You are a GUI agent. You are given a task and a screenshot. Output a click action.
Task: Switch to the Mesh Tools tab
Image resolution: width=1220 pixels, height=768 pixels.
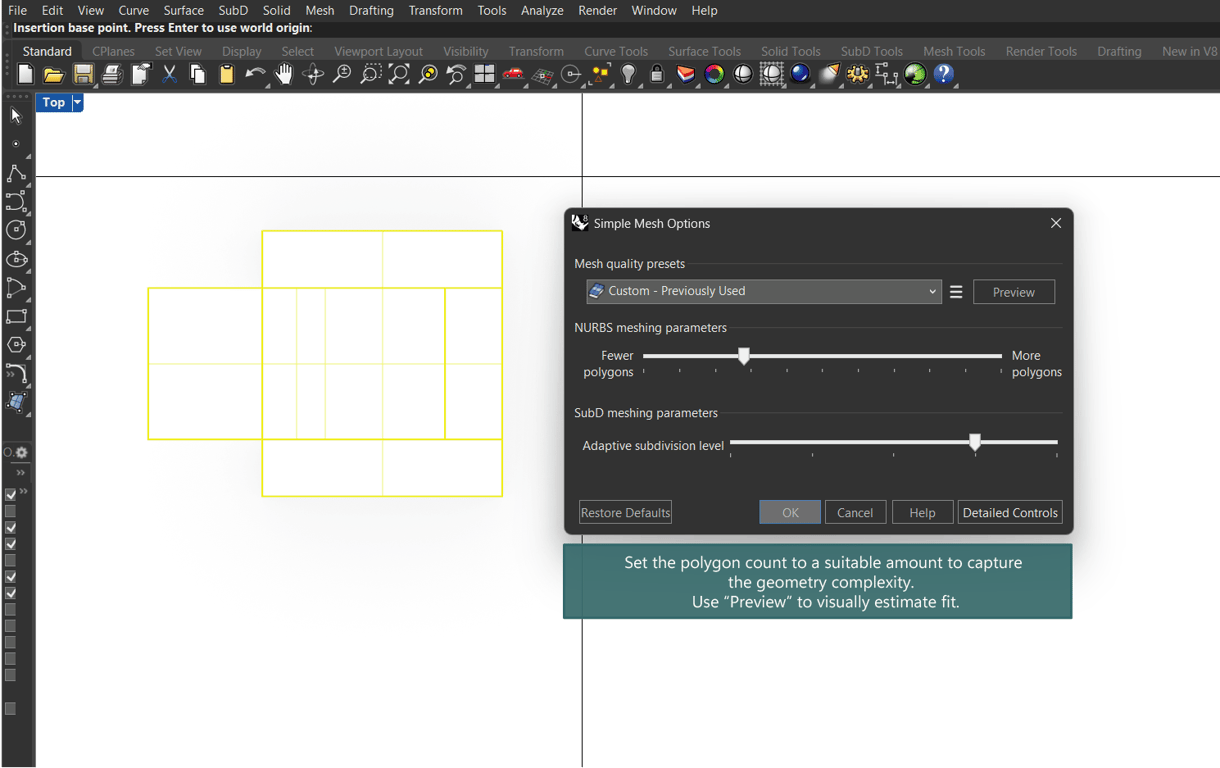(x=954, y=51)
